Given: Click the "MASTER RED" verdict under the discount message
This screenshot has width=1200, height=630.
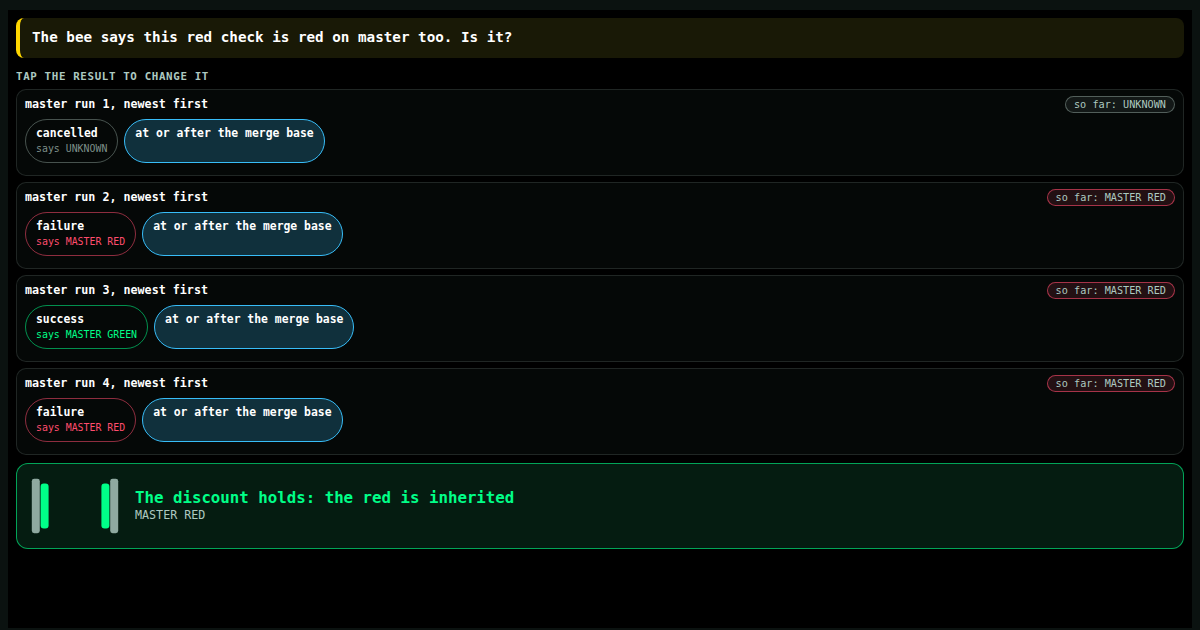Looking at the screenshot, I should pyautogui.click(x=170, y=515).
